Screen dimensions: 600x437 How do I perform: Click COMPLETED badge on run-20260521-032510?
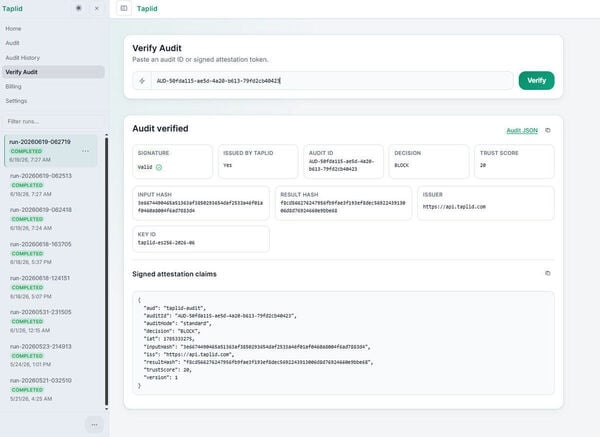coord(27,390)
